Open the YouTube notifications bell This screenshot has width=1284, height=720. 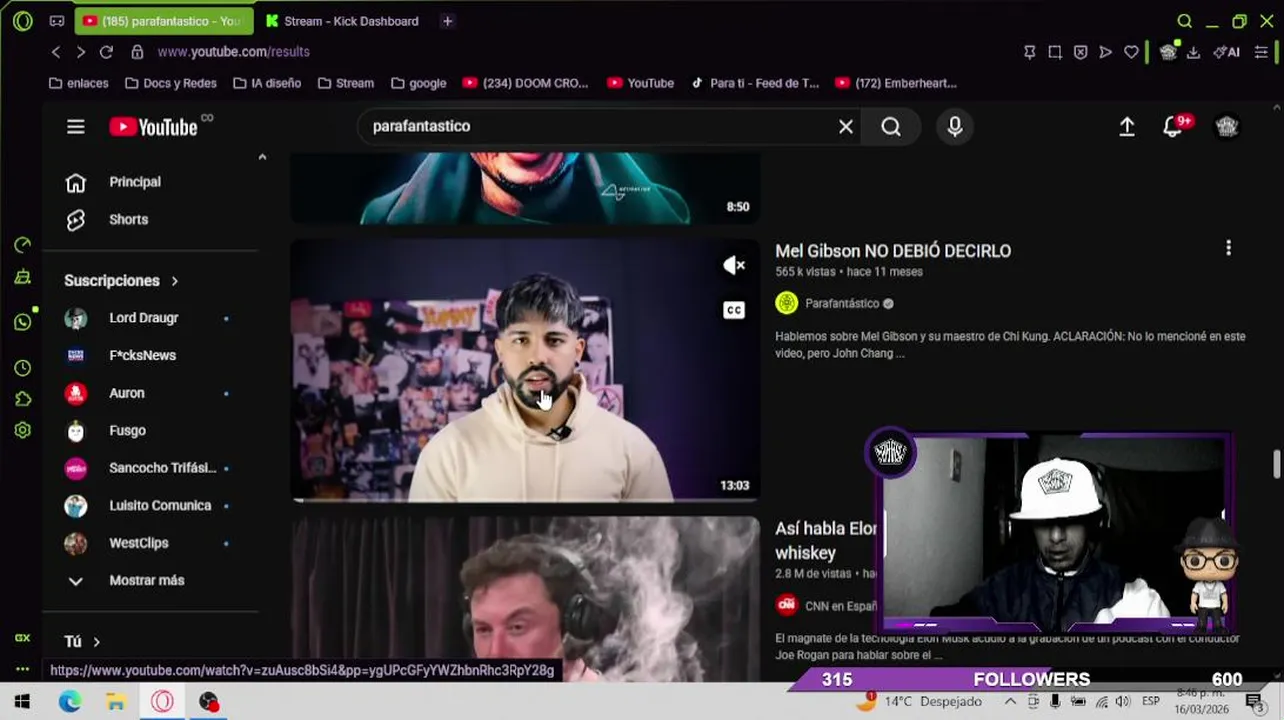coord(1173,127)
